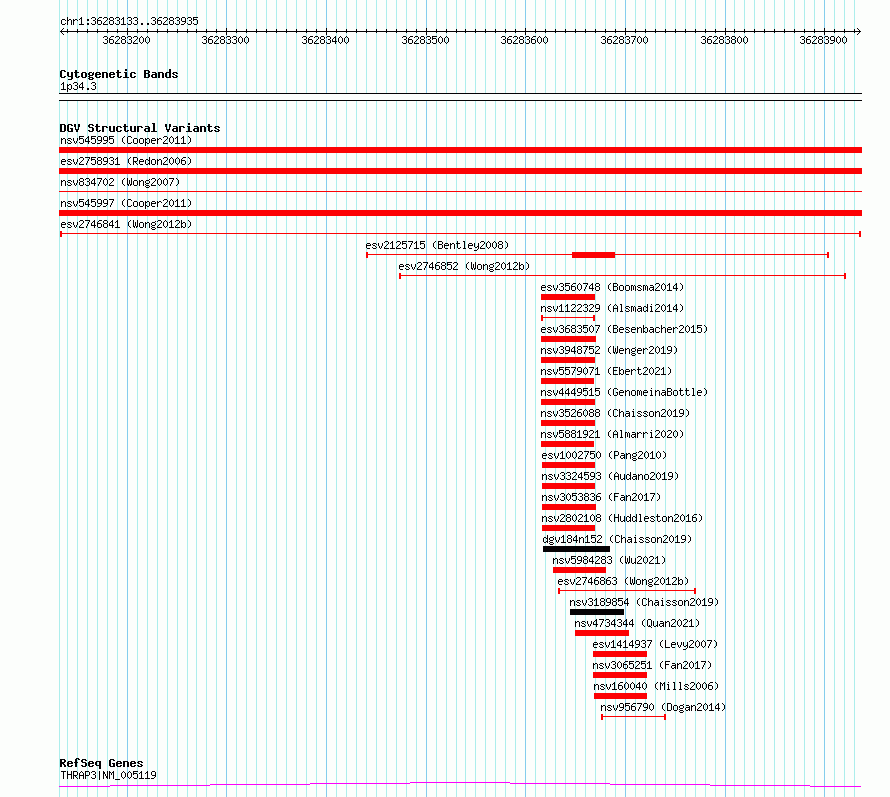This screenshot has height=797, width=890.
Task: Click the black bar under dgv184n152
Action: pos(576,549)
